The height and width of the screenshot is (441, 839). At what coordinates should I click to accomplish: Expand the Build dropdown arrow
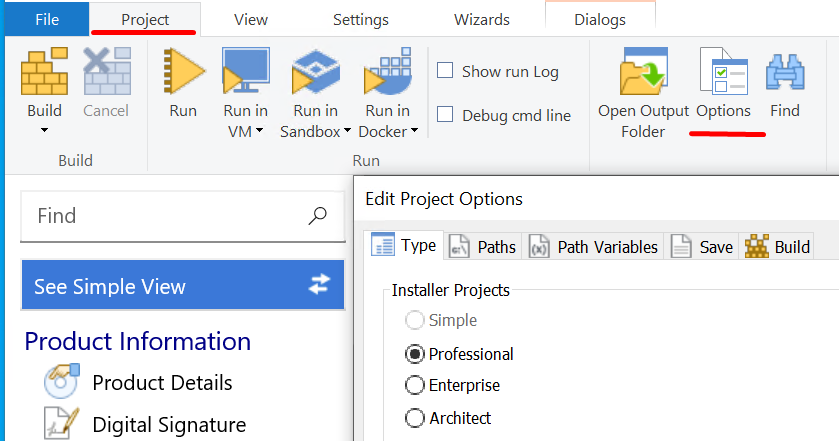point(44,130)
